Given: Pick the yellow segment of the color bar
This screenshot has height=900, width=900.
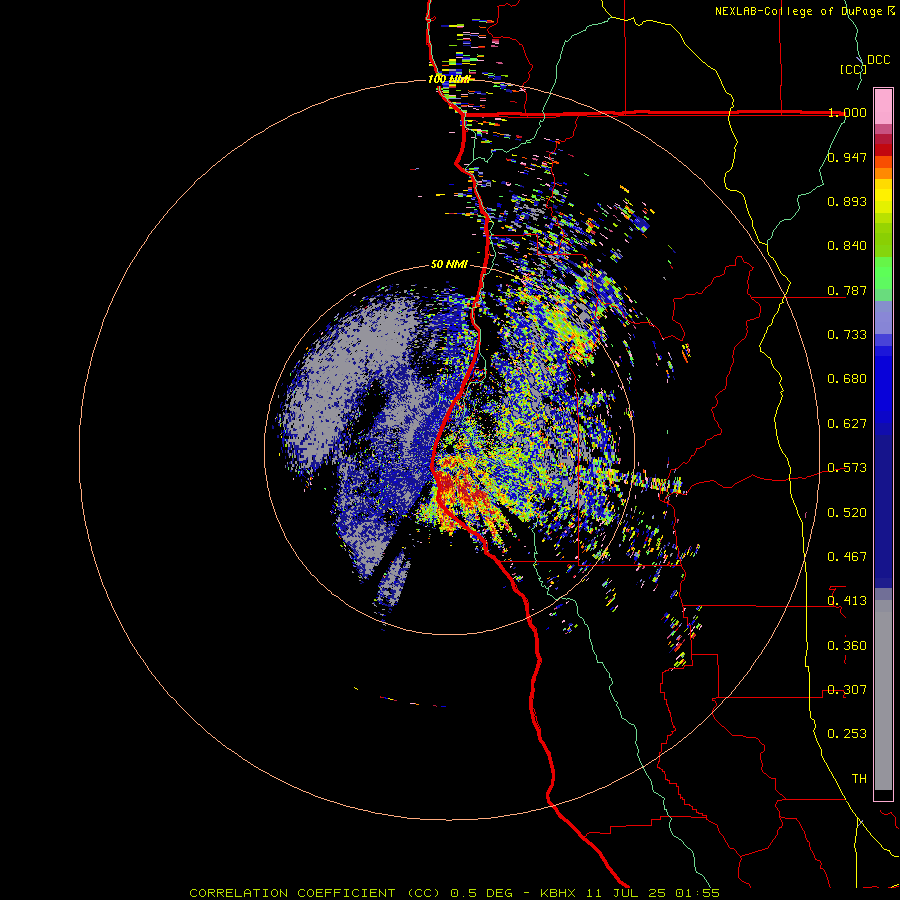Looking at the screenshot, I should [883, 196].
